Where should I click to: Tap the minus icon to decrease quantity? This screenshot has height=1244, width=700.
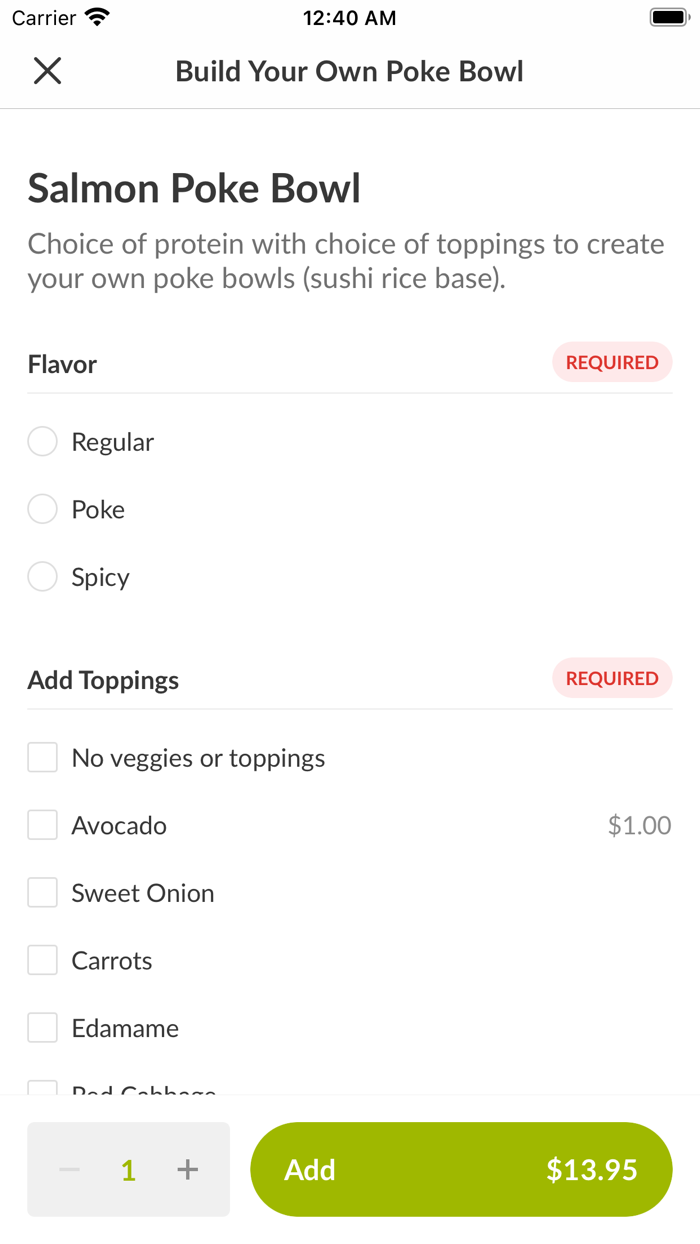tap(68, 1169)
